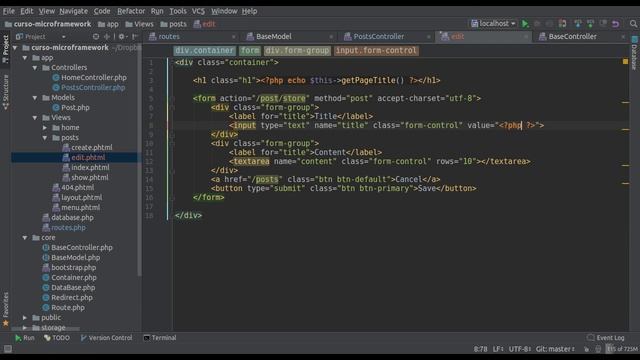Open the Structure tool window
Viewport: 640px width, 360px height.
click(5, 92)
